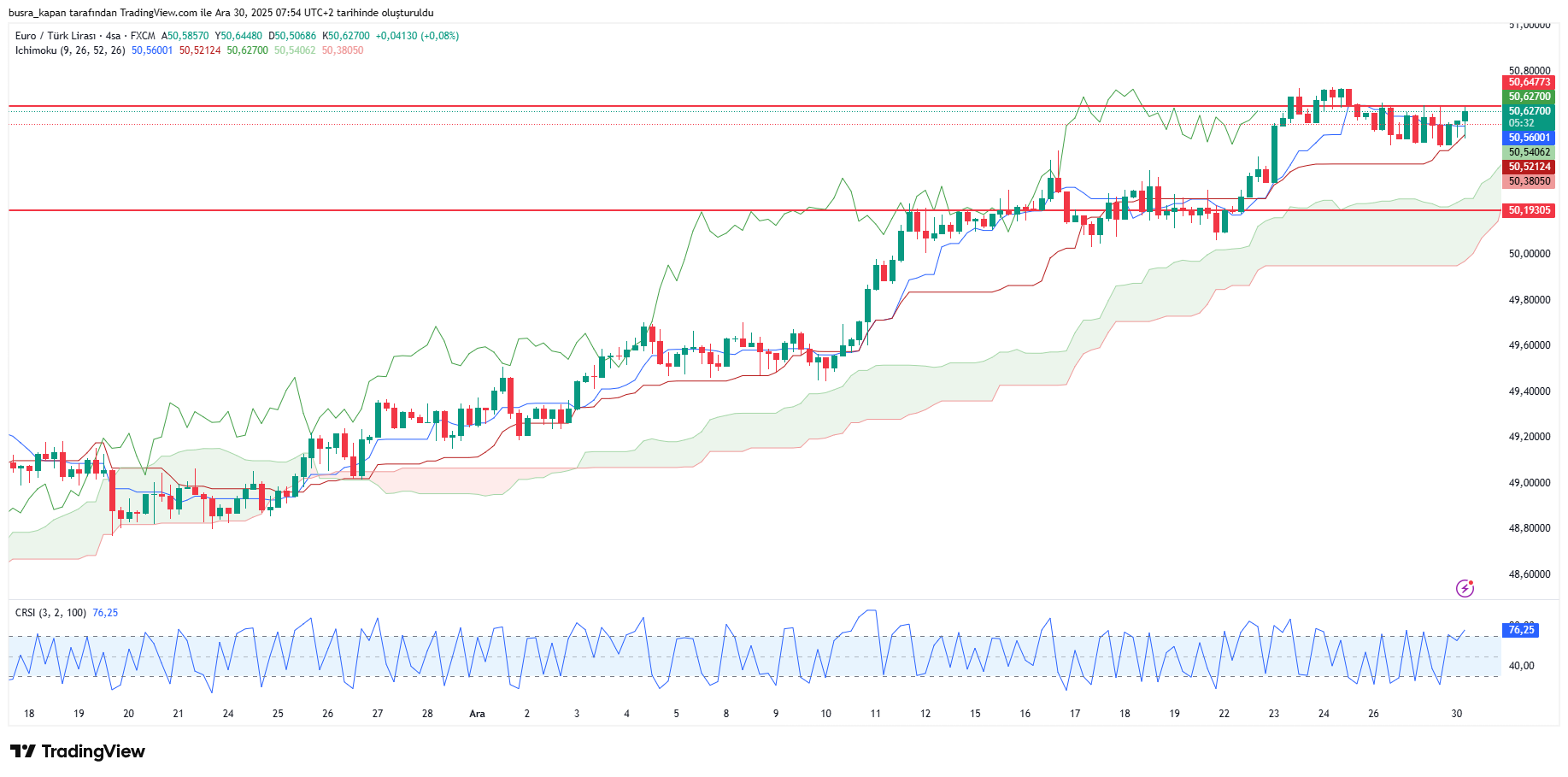The width and height of the screenshot is (1568, 777).
Task: Click date 18 at left of time axis
Action: [29, 714]
